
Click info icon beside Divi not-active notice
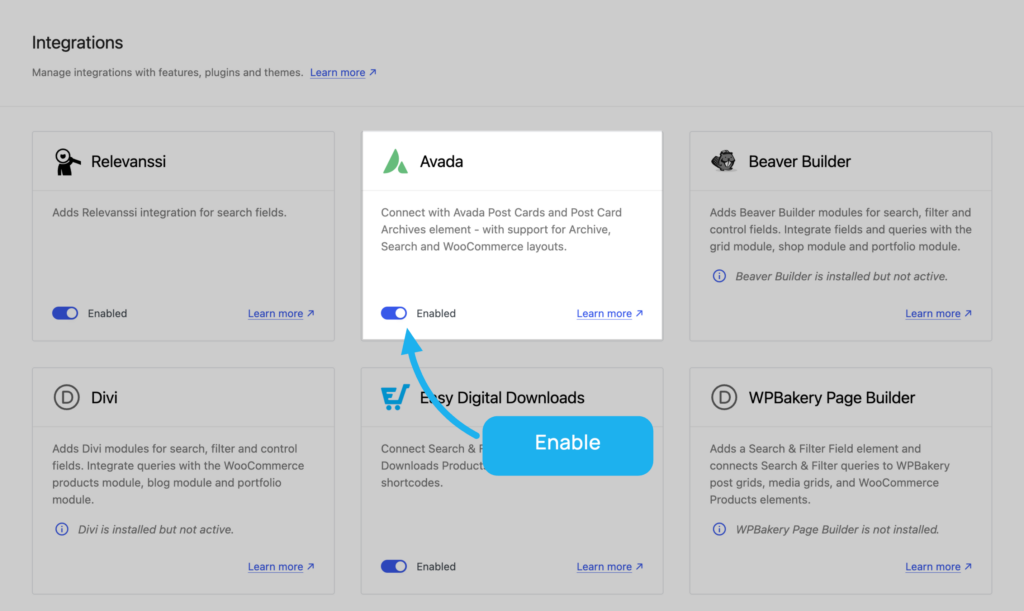click(61, 529)
